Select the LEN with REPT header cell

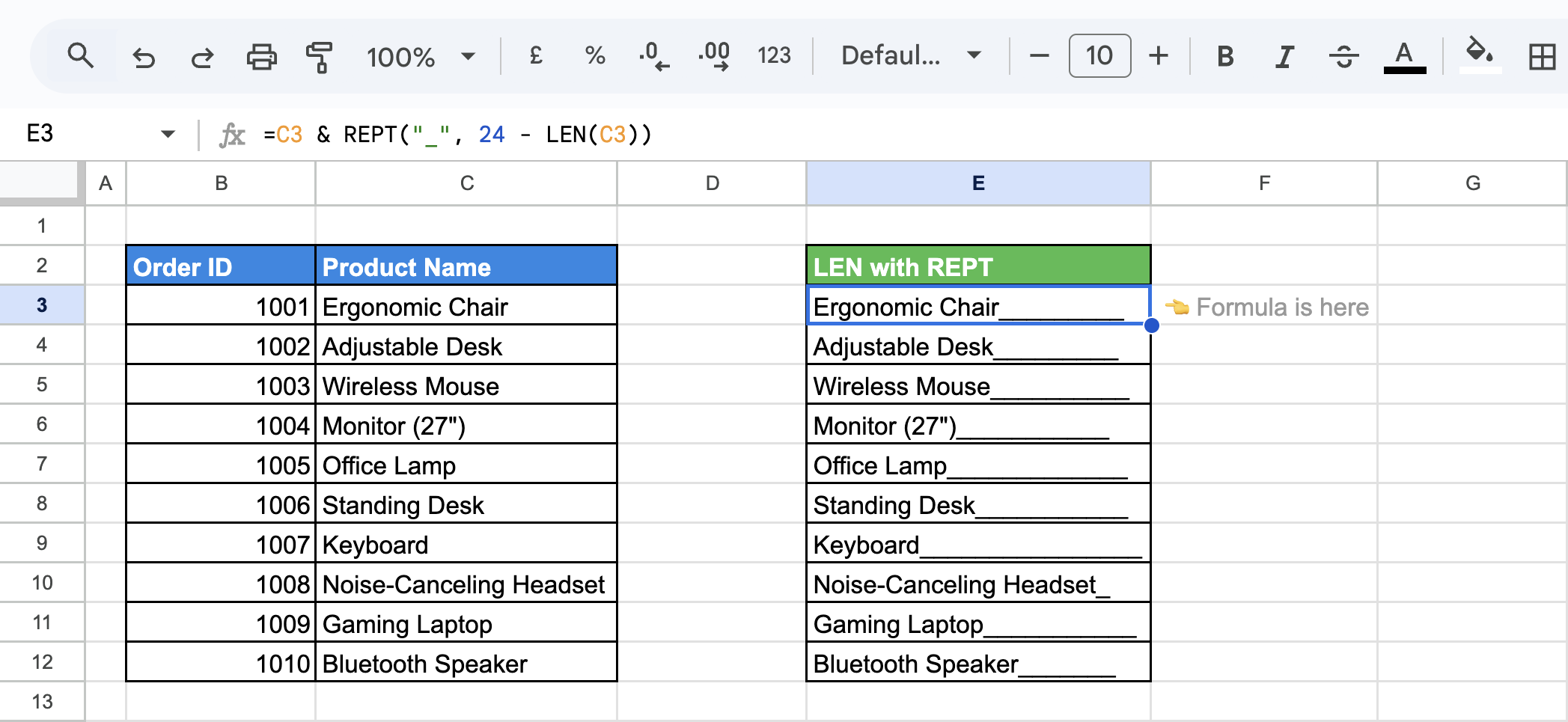978,266
